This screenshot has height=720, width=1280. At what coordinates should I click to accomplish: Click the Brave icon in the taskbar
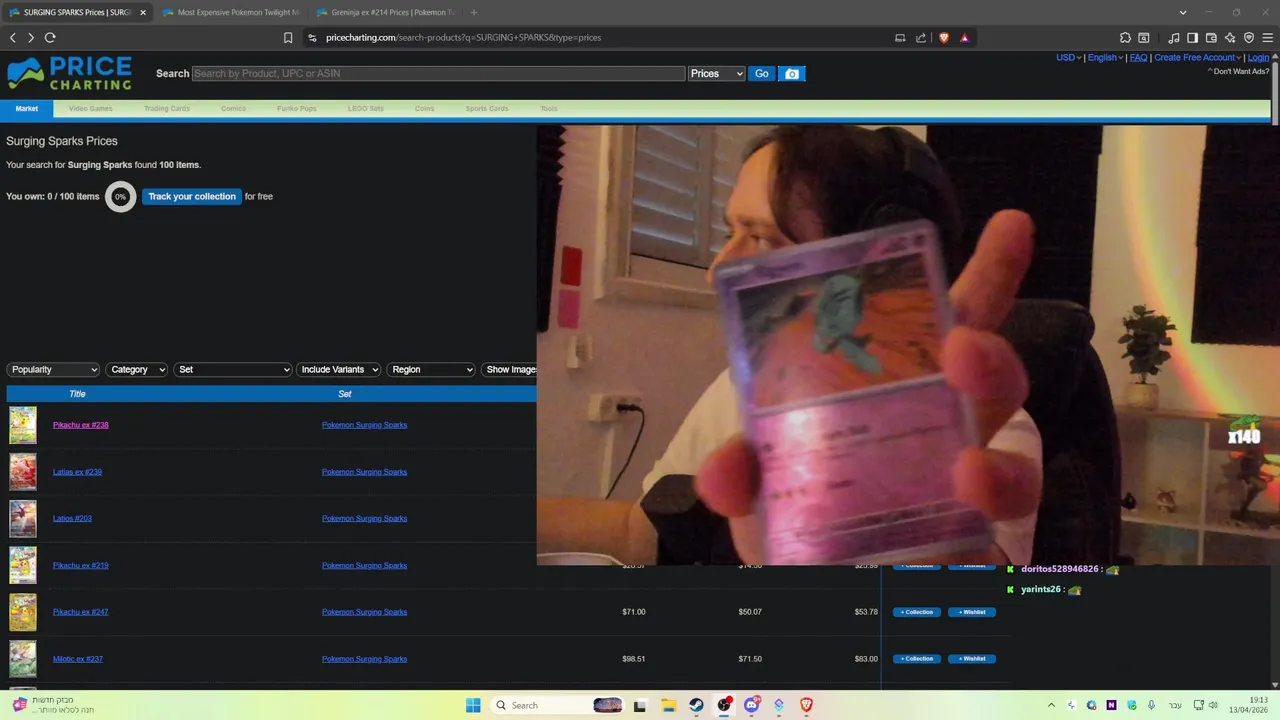(806, 705)
